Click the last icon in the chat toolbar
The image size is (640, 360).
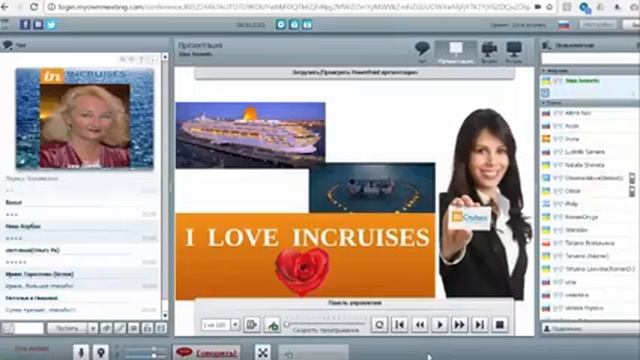[x=161, y=328]
